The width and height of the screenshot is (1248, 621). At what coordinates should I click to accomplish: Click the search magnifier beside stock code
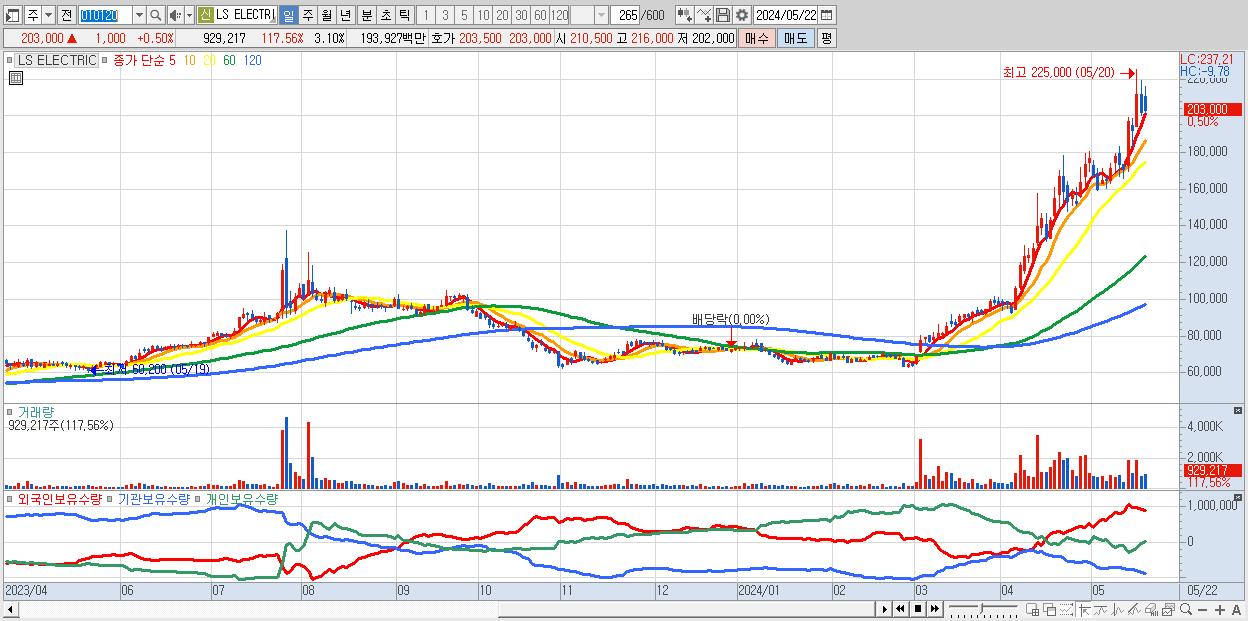pos(156,15)
